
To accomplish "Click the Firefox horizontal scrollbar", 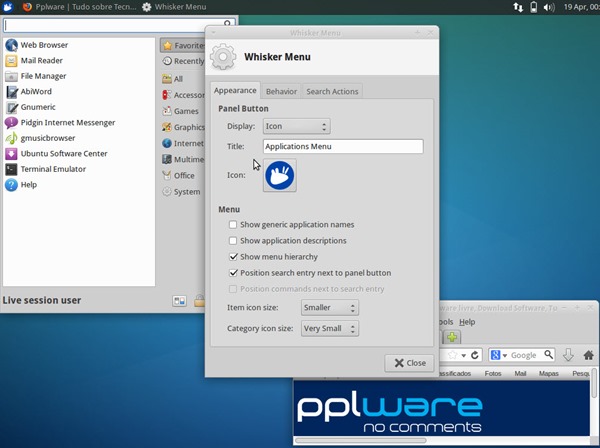I will tap(360, 440).
